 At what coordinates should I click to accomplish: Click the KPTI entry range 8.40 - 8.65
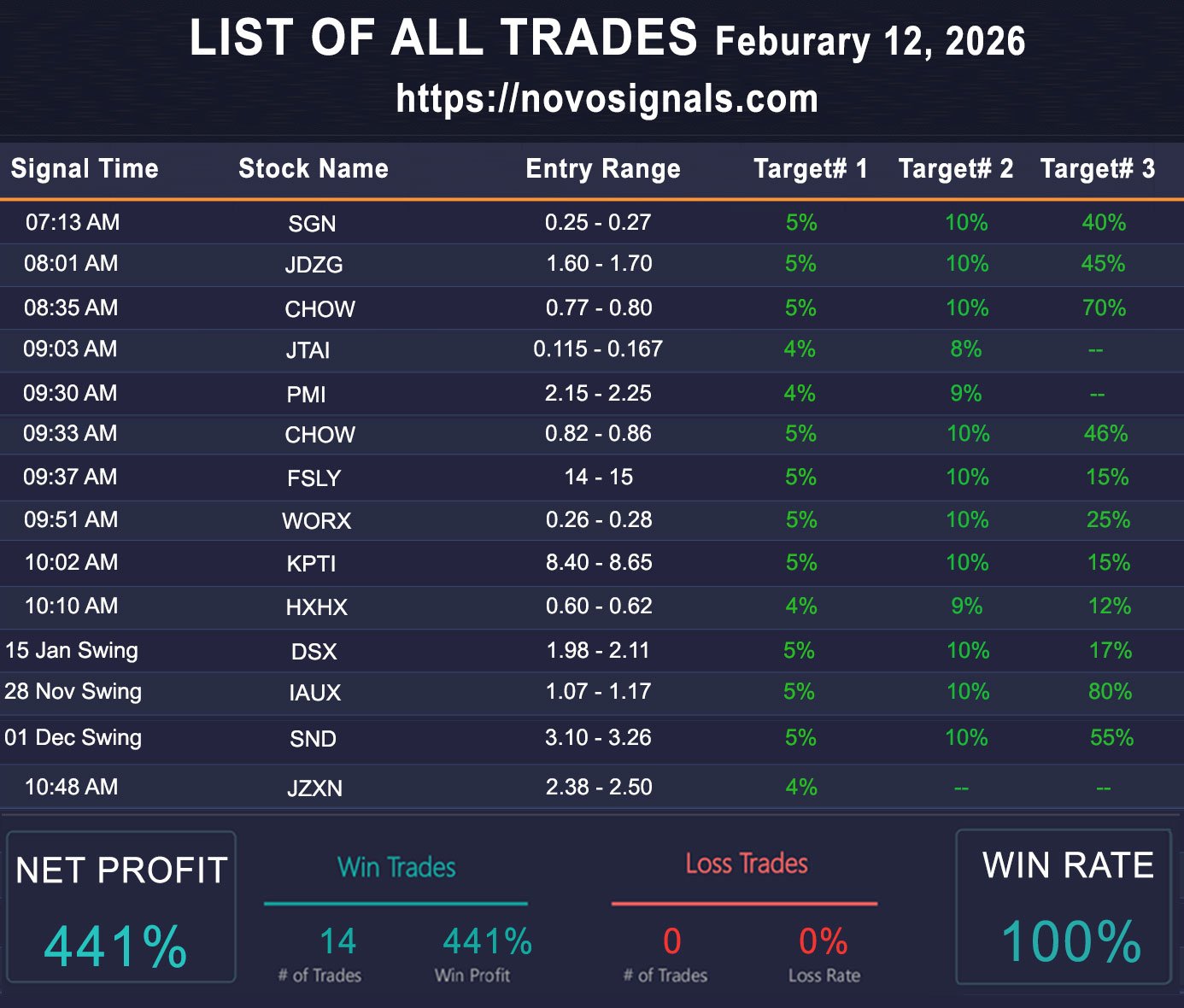599,563
